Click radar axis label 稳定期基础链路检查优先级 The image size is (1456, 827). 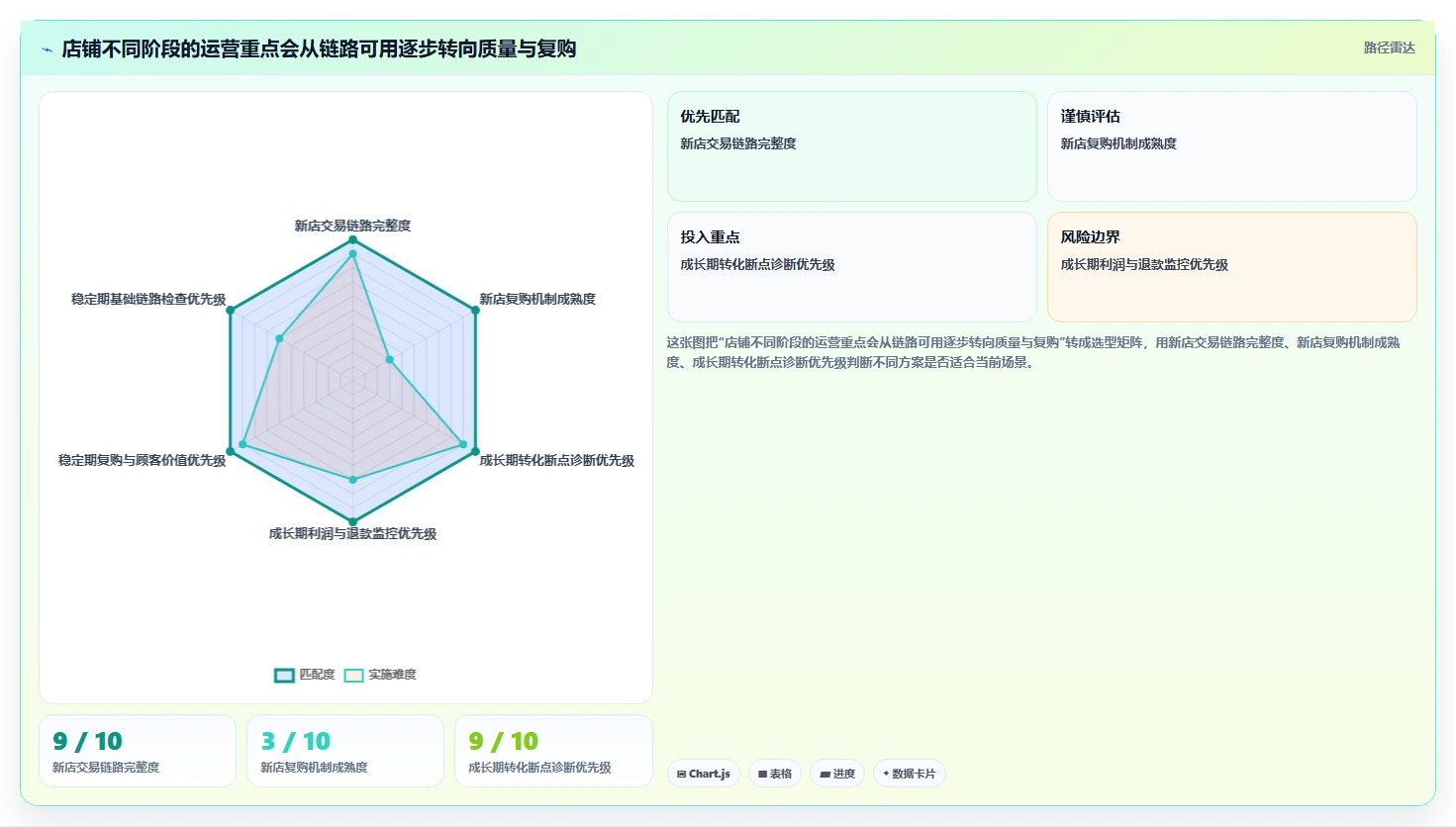point(148,299)
